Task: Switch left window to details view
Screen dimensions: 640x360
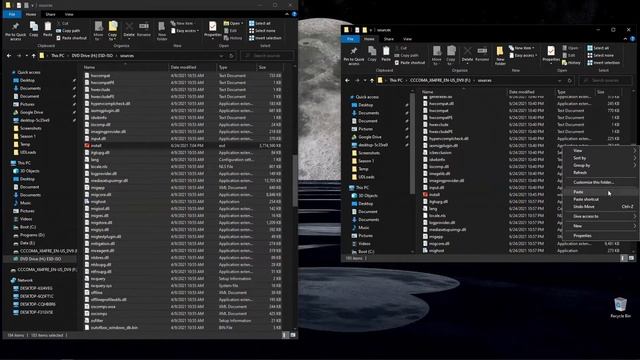Action: (x=285, y=335)
